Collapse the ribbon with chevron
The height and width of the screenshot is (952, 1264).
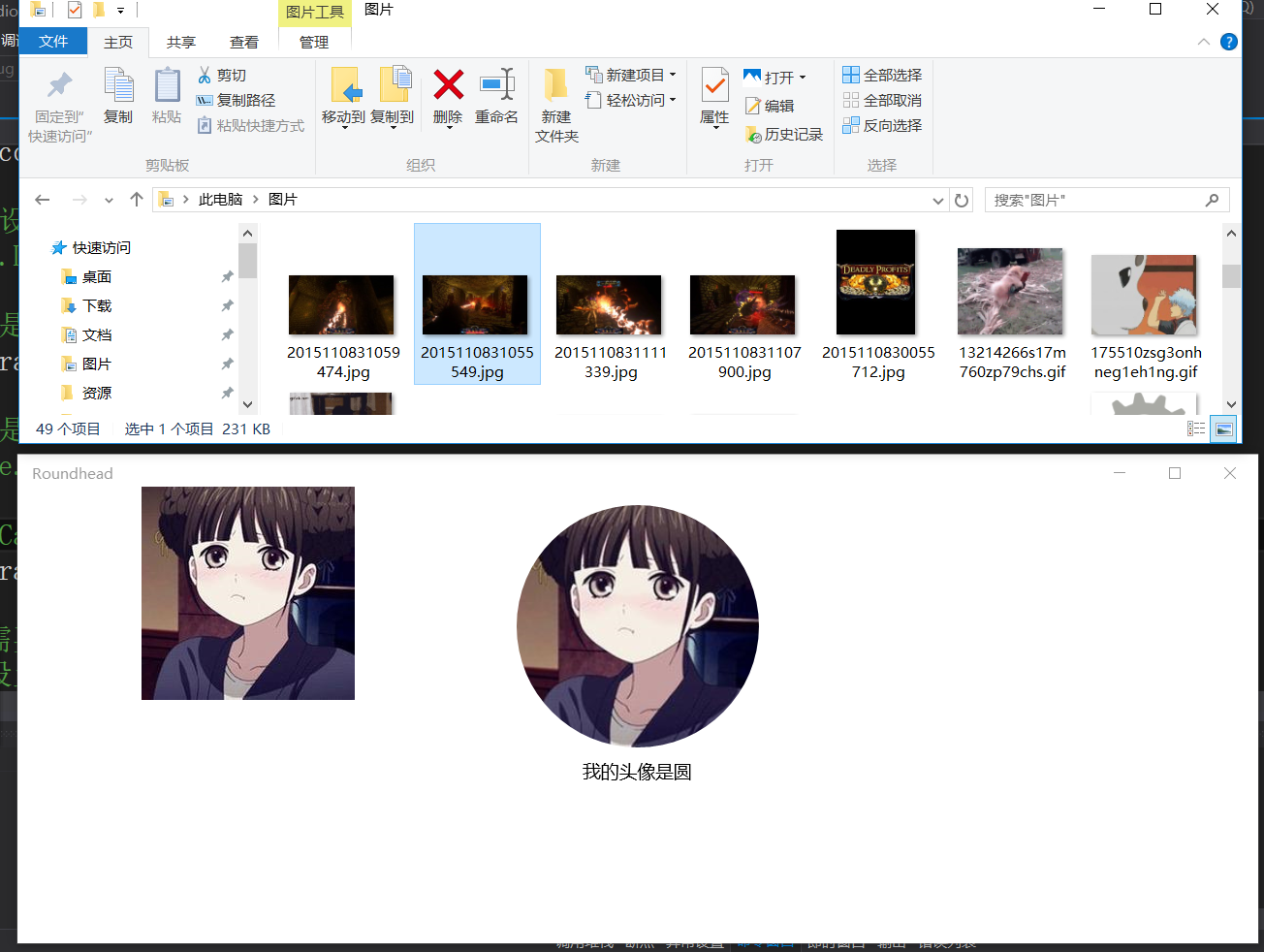[x=1203, y=42]
